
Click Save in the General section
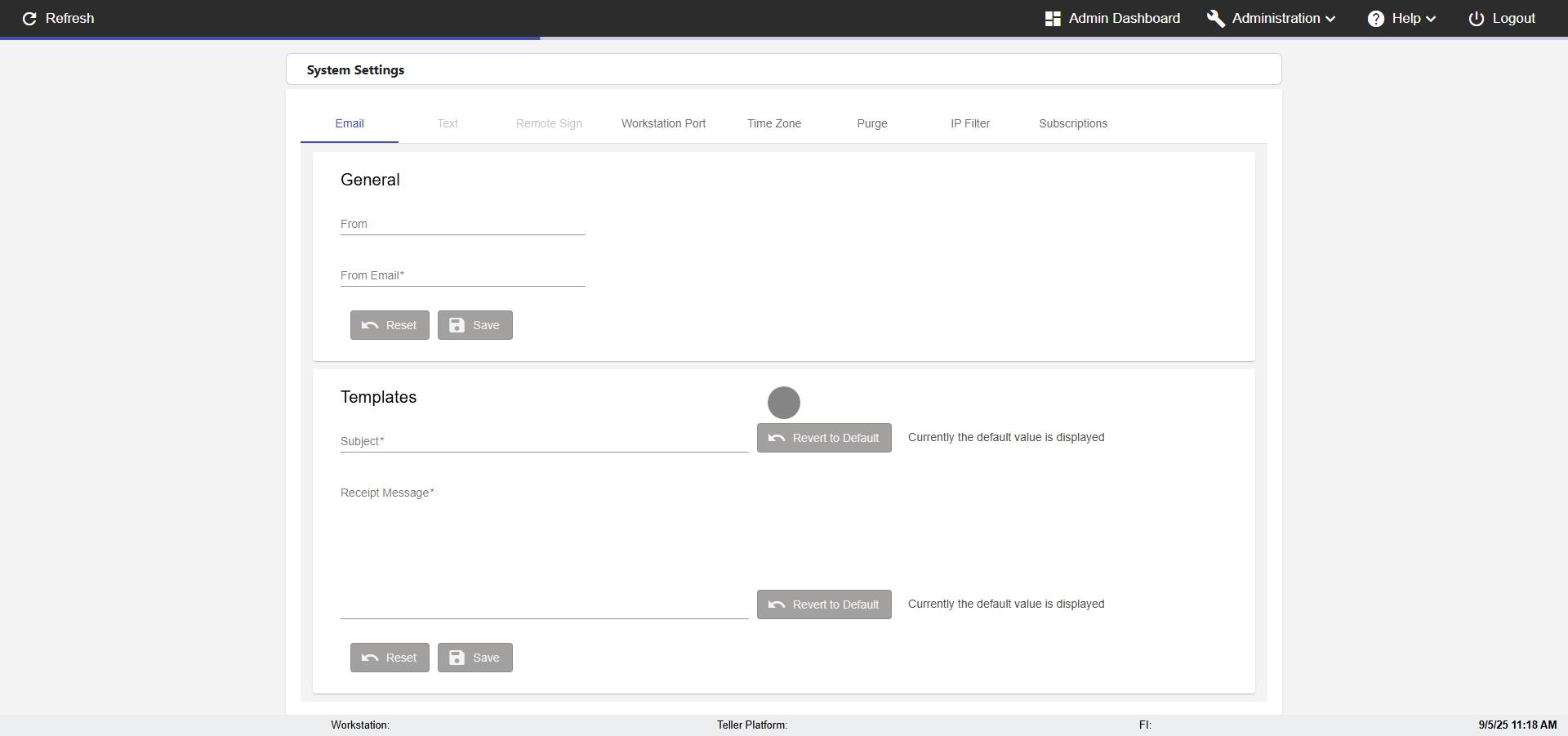475,325
